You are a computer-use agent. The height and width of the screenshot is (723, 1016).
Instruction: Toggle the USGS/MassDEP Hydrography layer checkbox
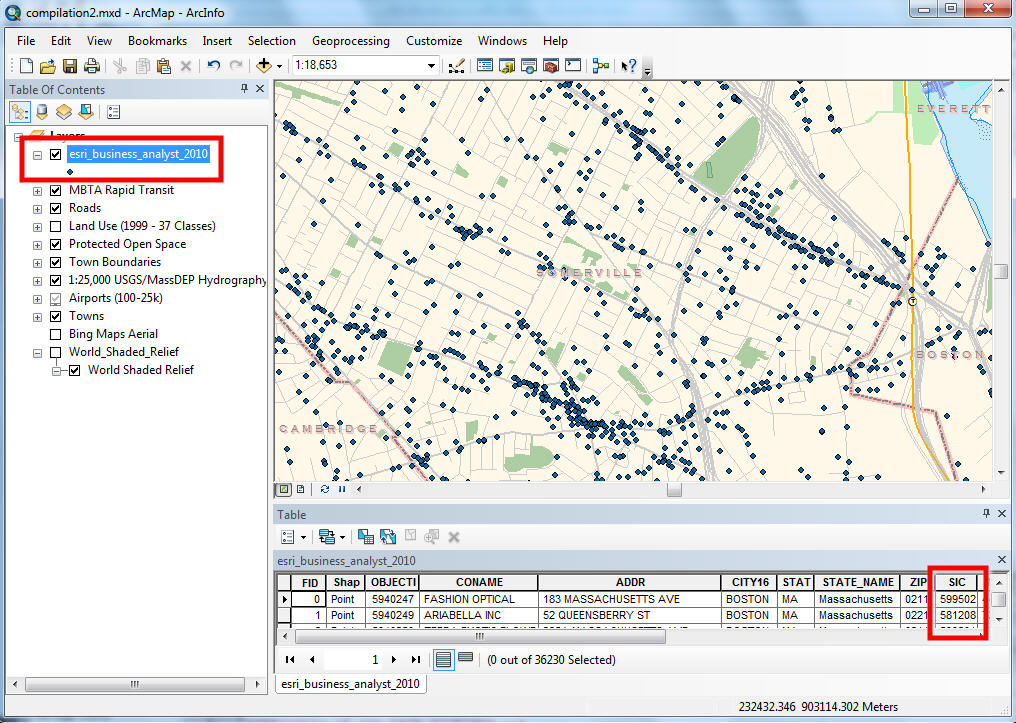coord(56,281)
